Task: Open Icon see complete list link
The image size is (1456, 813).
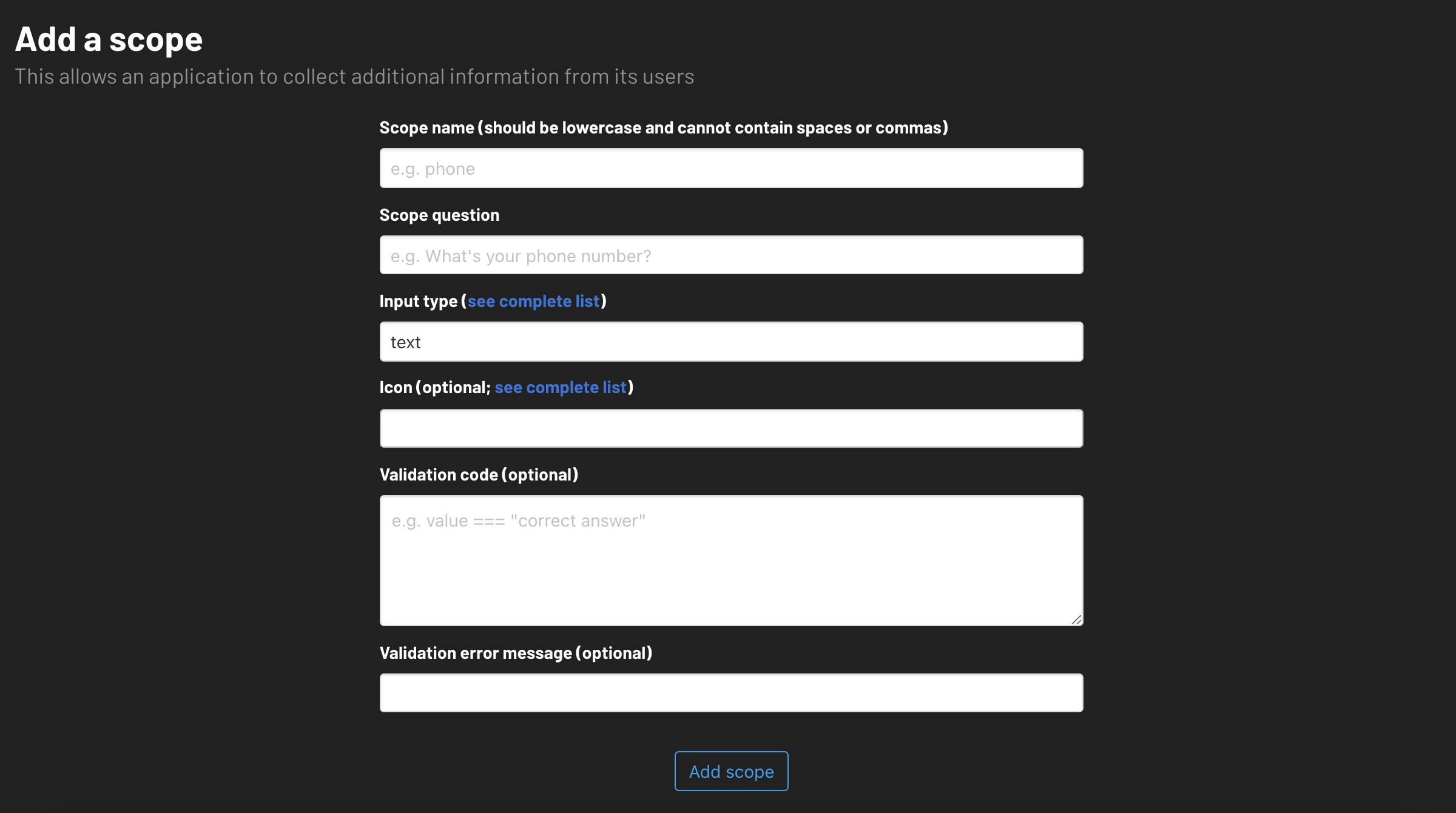Action: click(561, 387)
